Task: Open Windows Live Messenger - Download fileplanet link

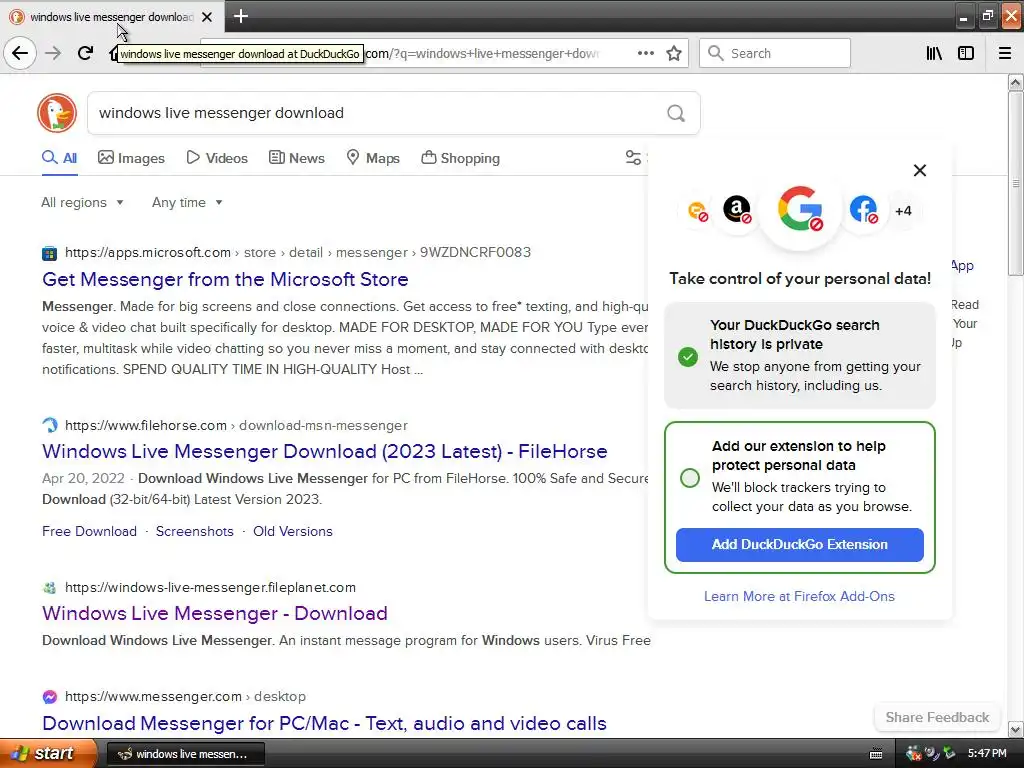Action: click(x=215, y=613)
